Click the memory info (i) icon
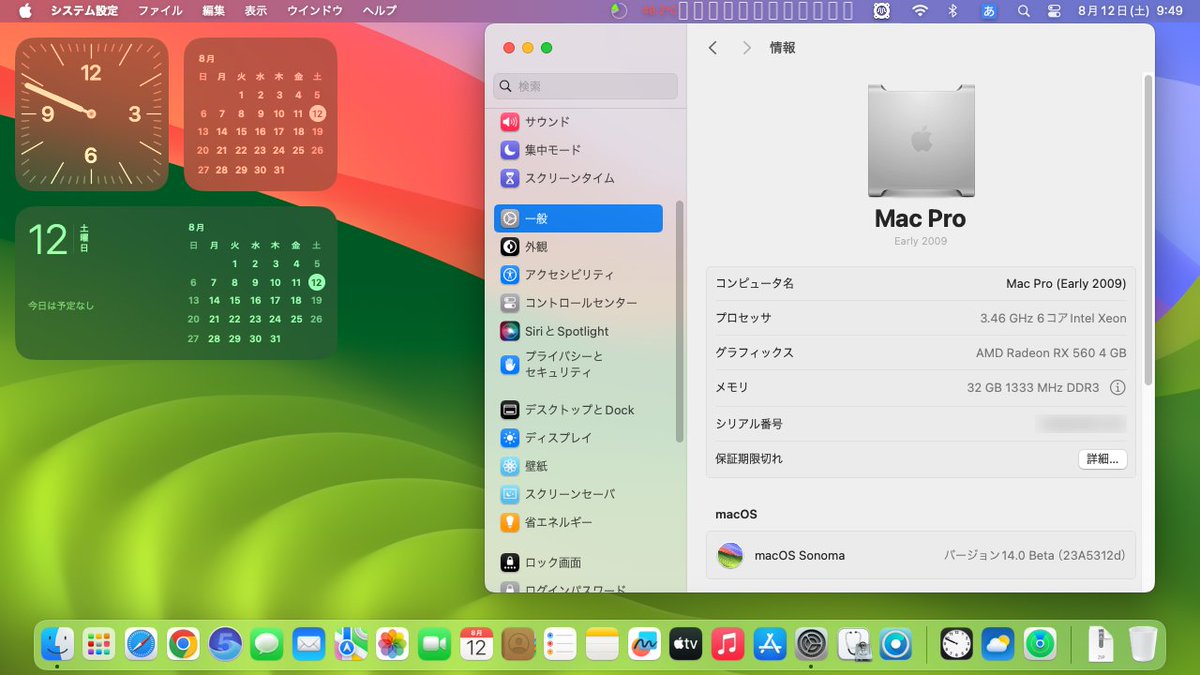 [x=1118, y=388]
